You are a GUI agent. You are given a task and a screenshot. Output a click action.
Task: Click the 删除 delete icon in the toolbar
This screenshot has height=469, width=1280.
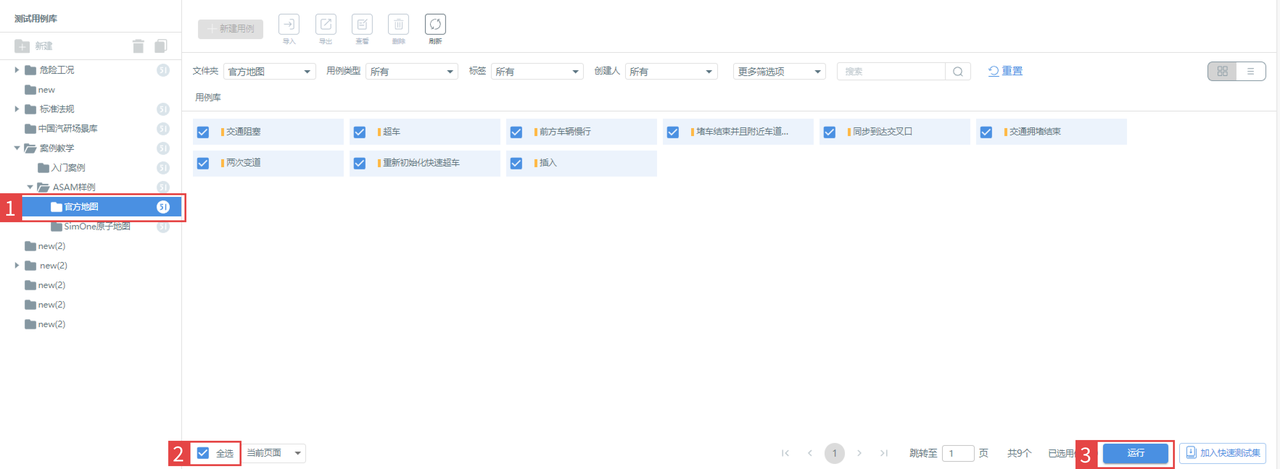click(x=399, y=25)
